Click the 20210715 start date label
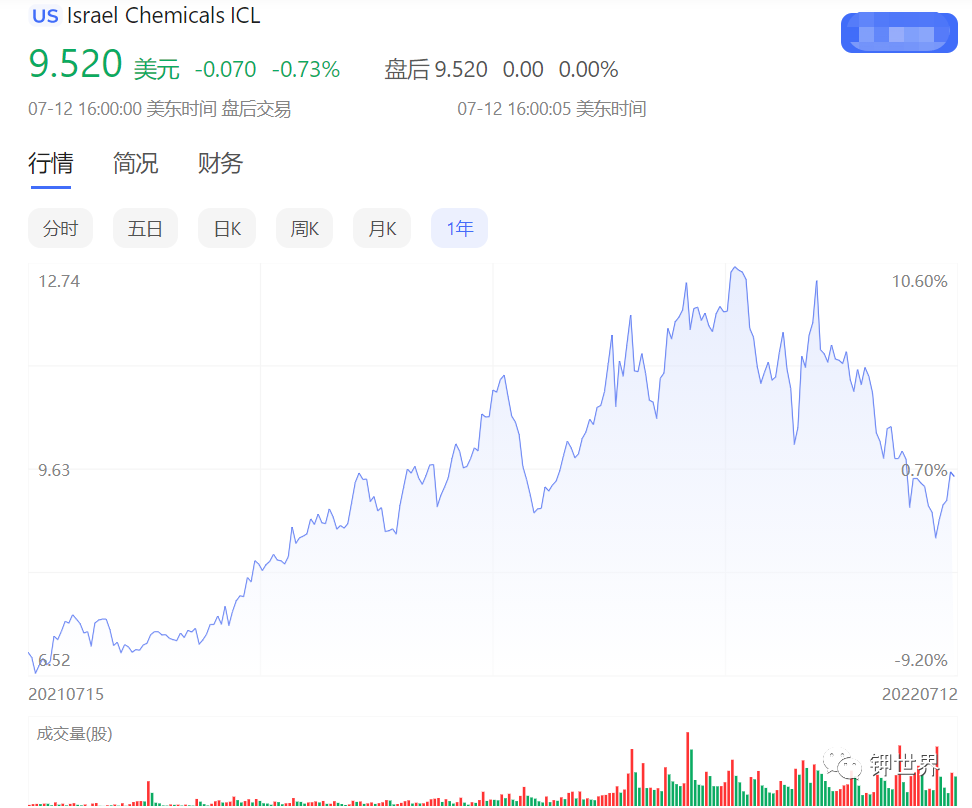Viewport: 972px width, 808px height. point(66,694)
